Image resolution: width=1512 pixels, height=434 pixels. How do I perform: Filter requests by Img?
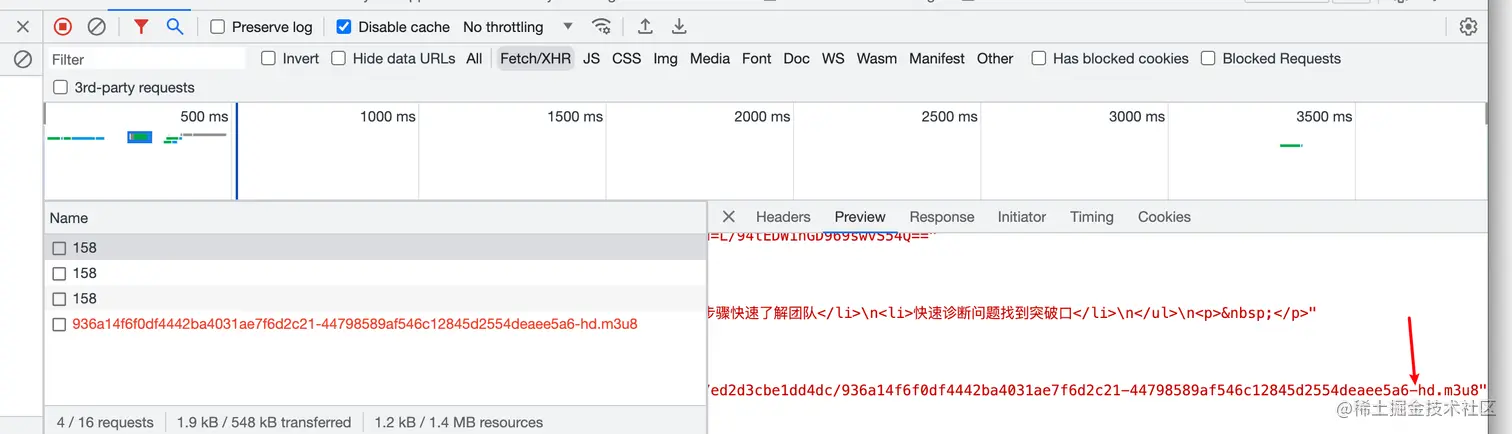(665, 58)
